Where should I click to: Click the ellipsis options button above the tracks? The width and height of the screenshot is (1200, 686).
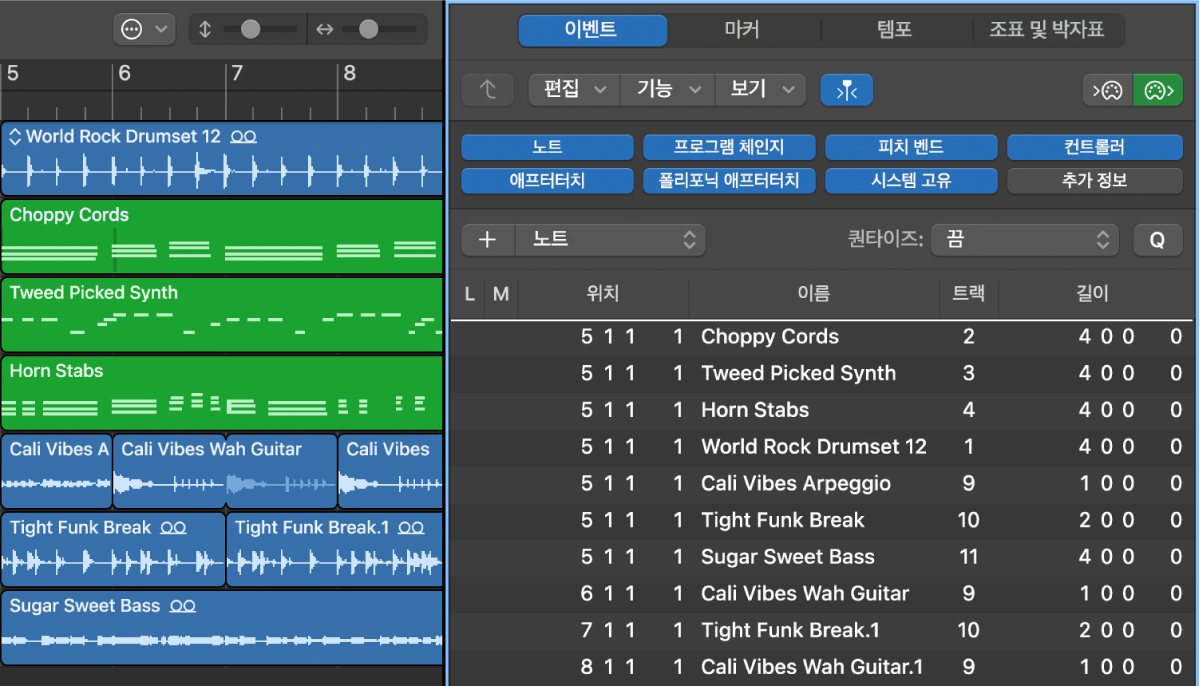[144, 29]
